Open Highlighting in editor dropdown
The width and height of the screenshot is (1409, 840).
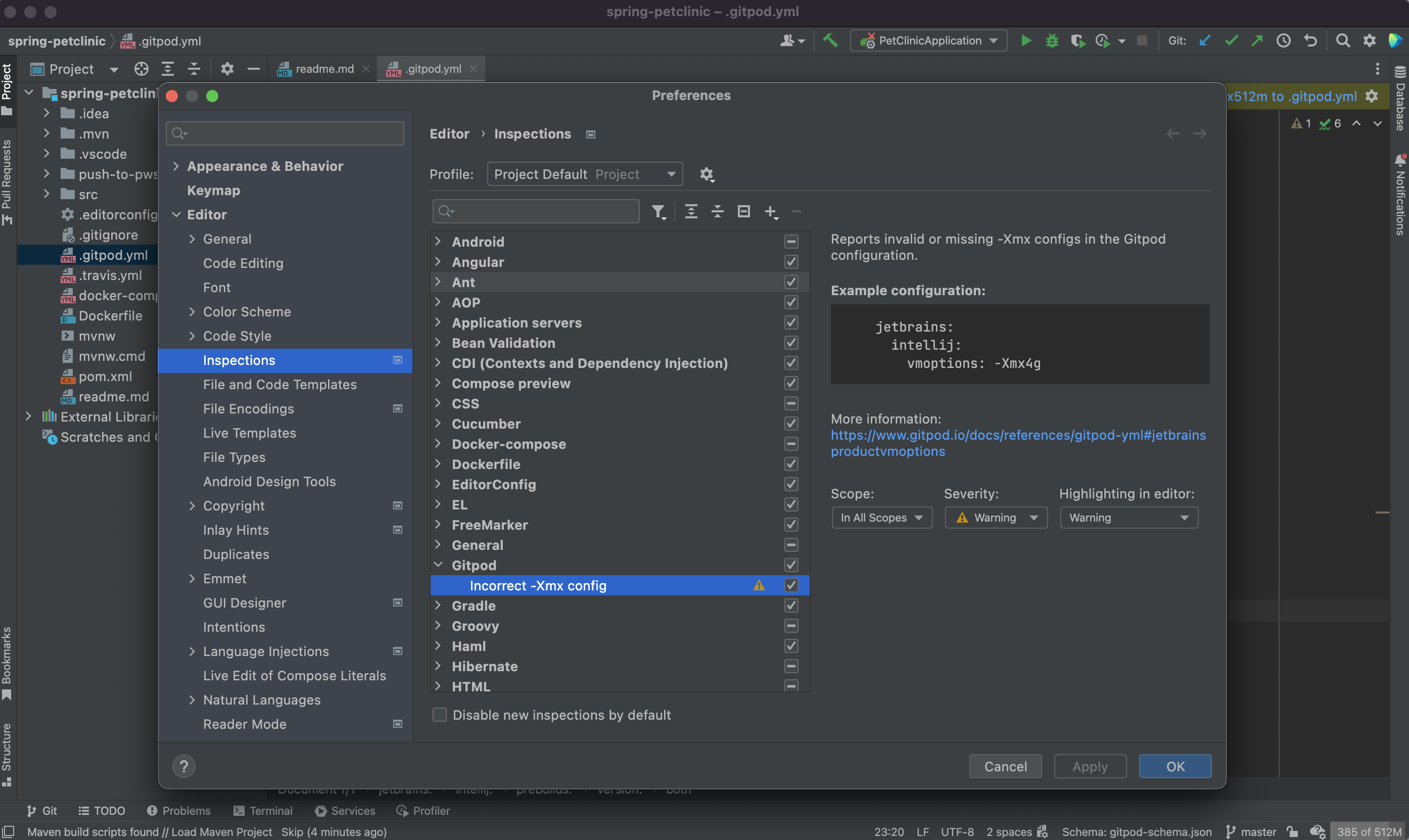coord(1129,518)
